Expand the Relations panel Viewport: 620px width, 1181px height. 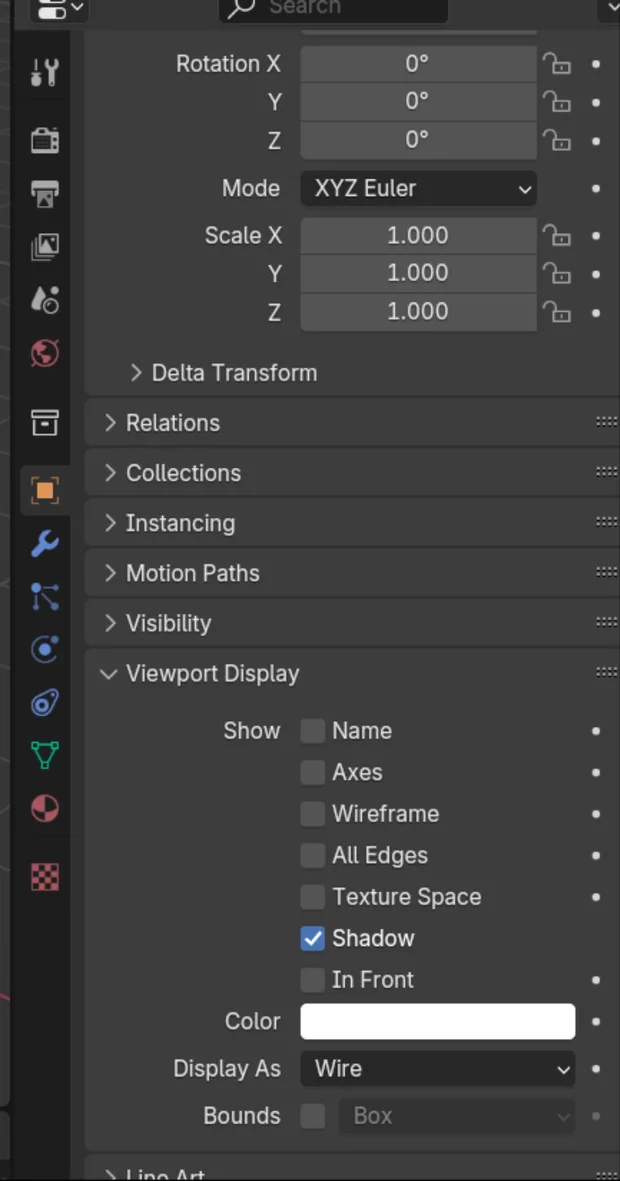(x=172, y=423)
